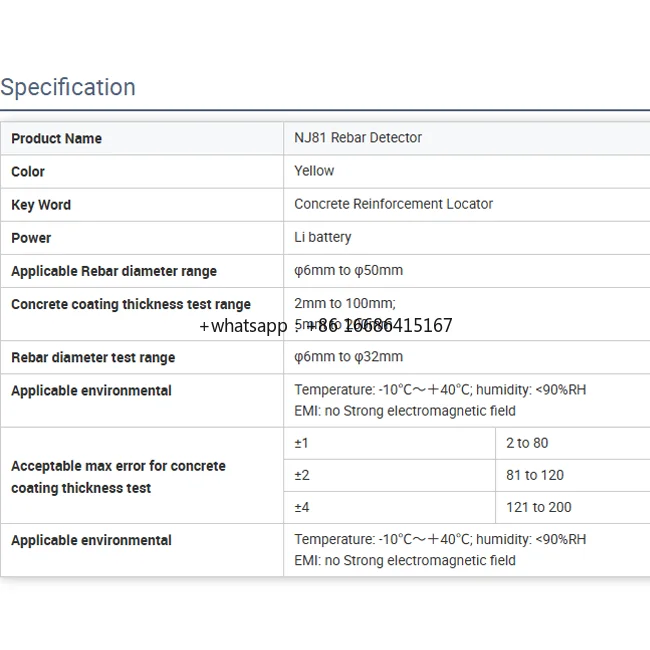
Task: Click the φ6mm to φ32mm value
Action: click(x=348, y=357)
